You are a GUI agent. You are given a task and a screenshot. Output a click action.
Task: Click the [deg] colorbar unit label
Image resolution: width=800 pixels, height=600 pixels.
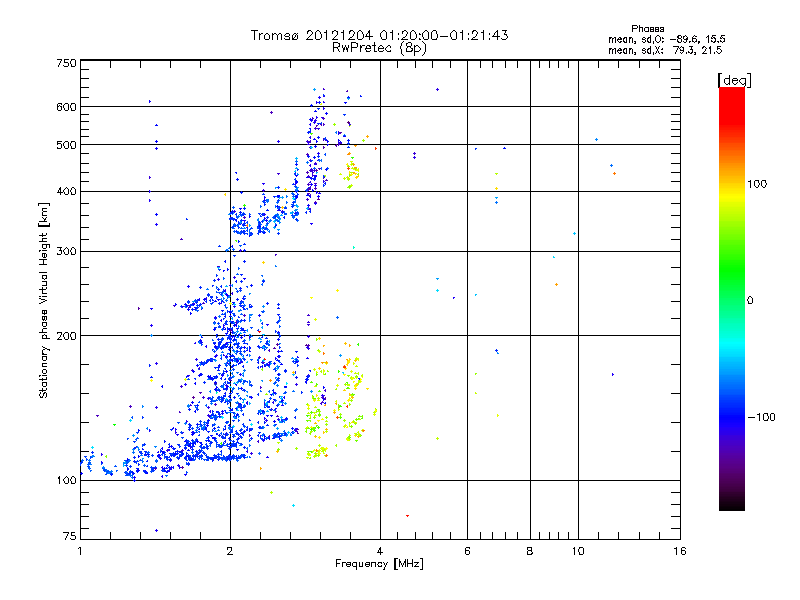(734, 80)
